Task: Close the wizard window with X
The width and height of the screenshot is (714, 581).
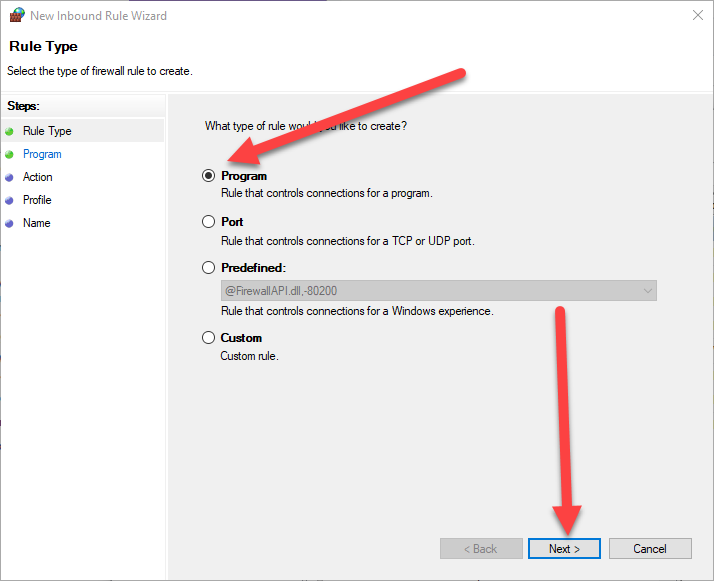Action: coord(695,16)
